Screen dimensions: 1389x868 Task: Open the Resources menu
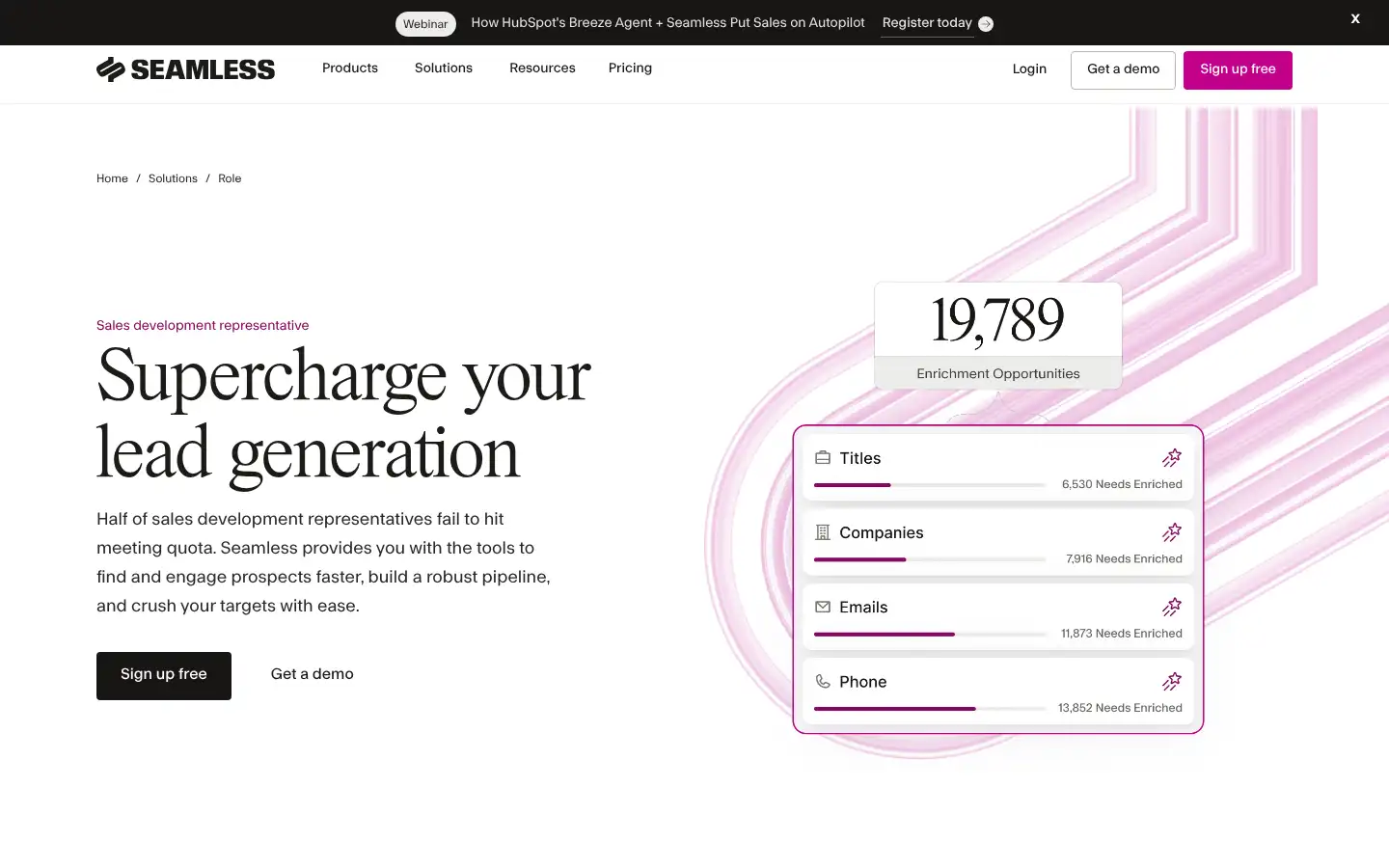[x=542, y=68]
